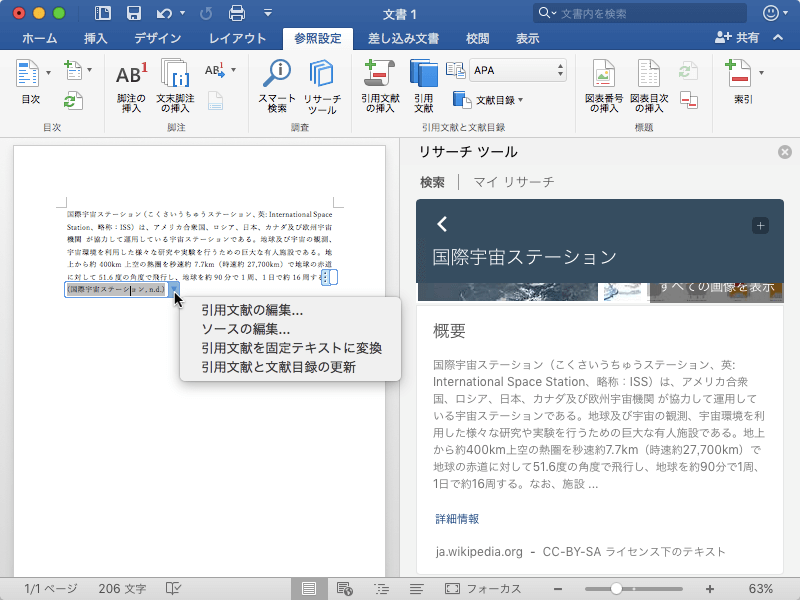Viewport: 800px width, 600px height.
Task: Go back with the Researcher back arrow
Action: [442, 224]
